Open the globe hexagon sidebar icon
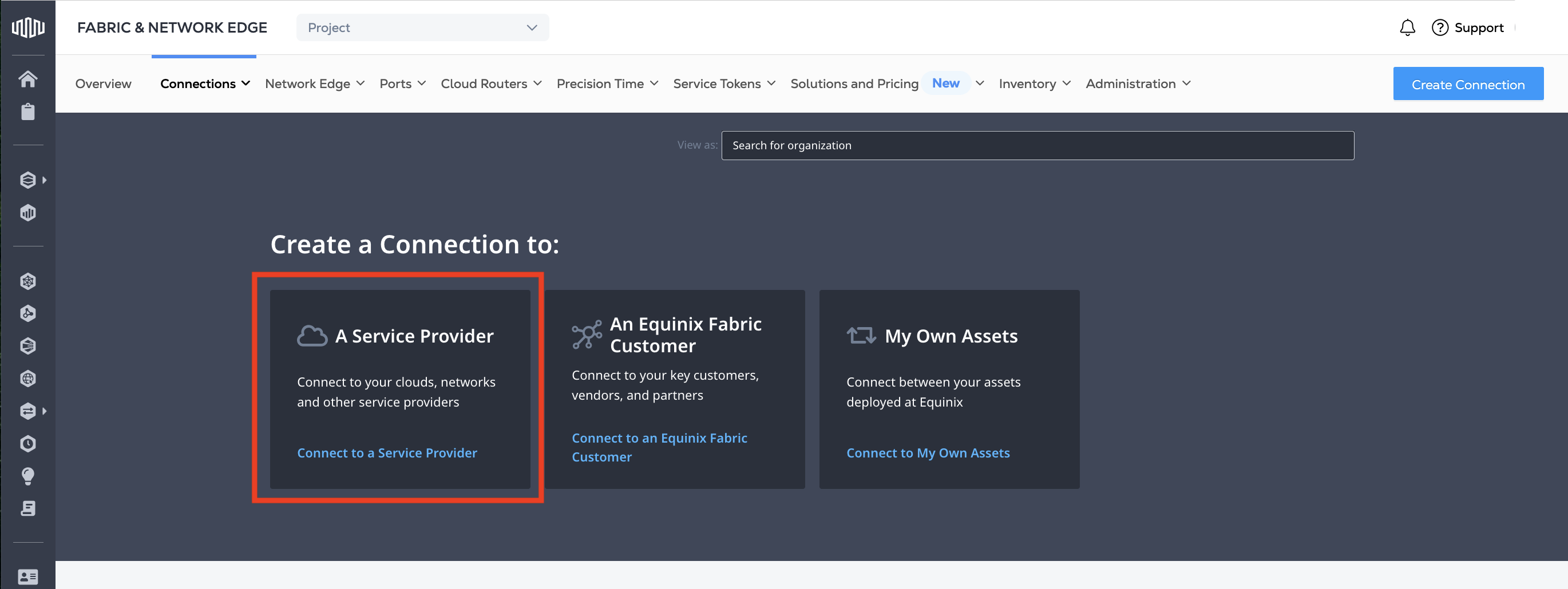 28,379
